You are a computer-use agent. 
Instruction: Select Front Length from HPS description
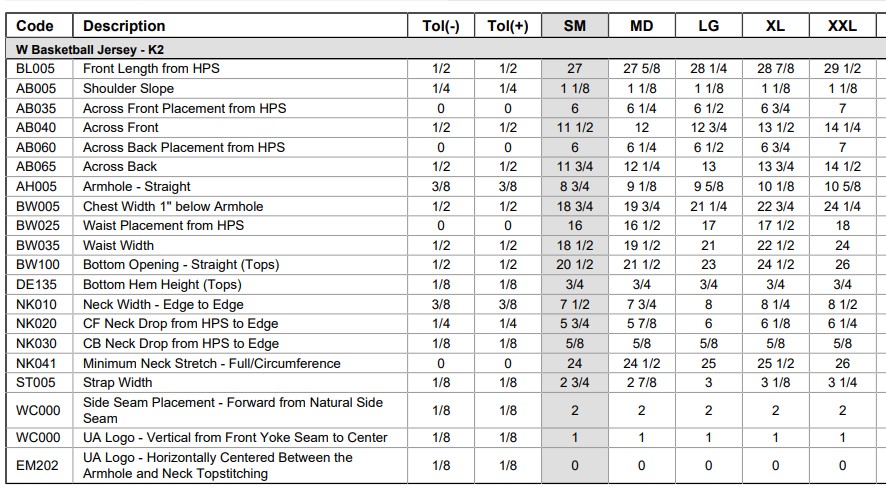(x=151, y=68)
